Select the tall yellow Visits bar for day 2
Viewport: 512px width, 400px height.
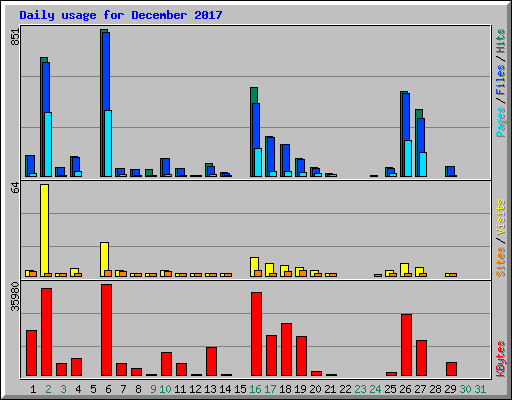pos(44,230)
